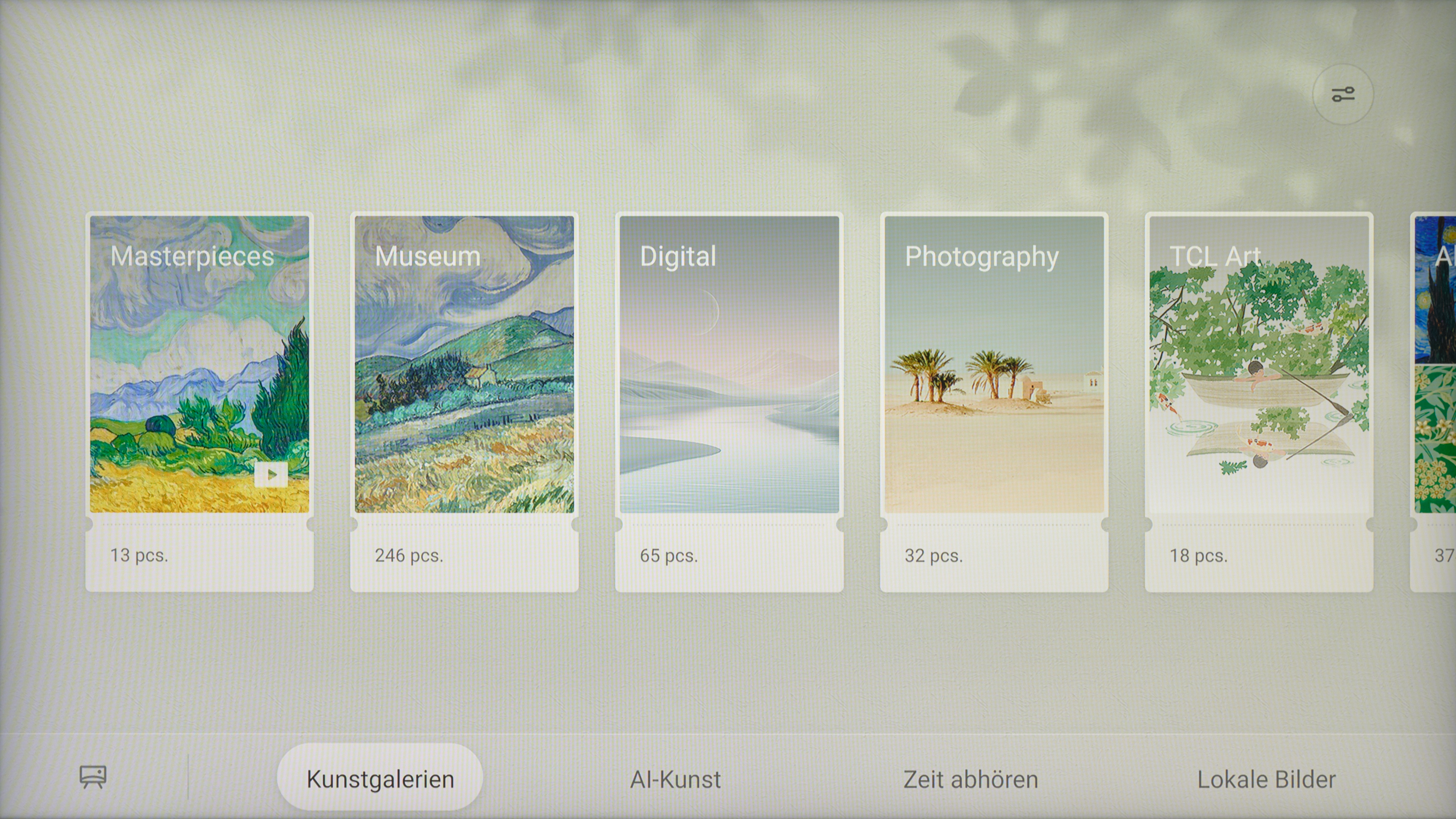Click the 65 pcs. count label
1456x819 pixels.
pos(669,555)
